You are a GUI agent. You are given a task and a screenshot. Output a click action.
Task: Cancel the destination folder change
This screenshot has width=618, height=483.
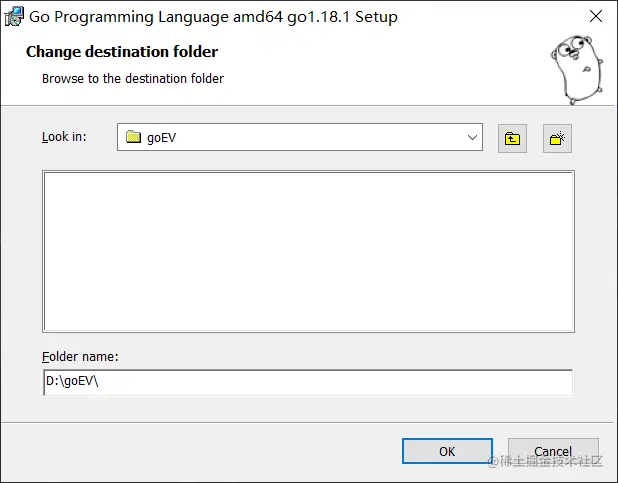pyautogui.click(x=553, y=451)
